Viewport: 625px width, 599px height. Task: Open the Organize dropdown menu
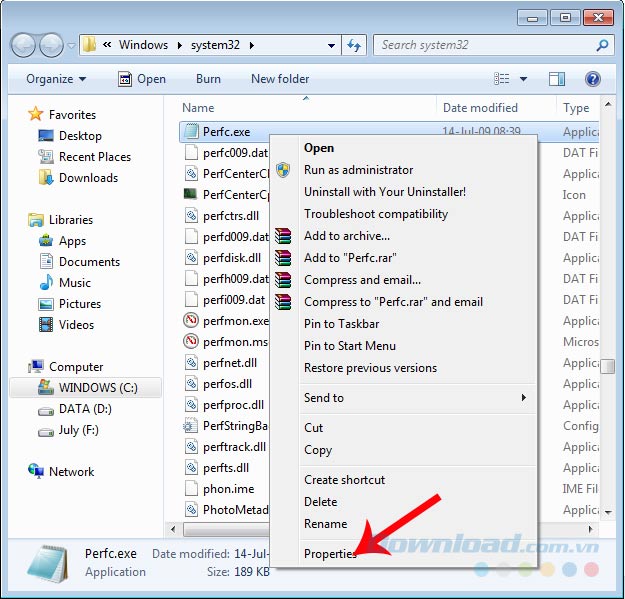(56, 79)
